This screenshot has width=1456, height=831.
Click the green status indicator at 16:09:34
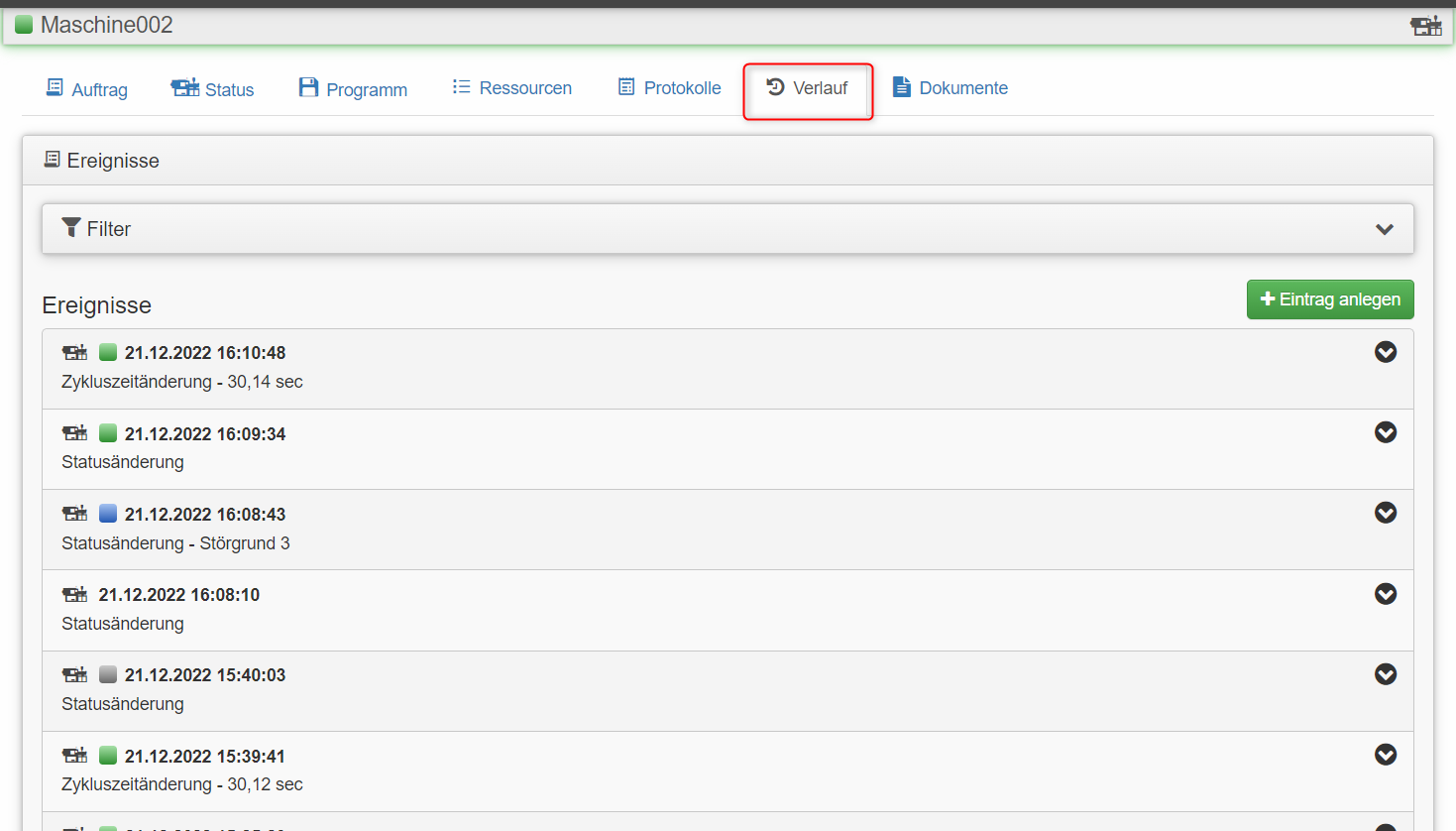[108, 433]
